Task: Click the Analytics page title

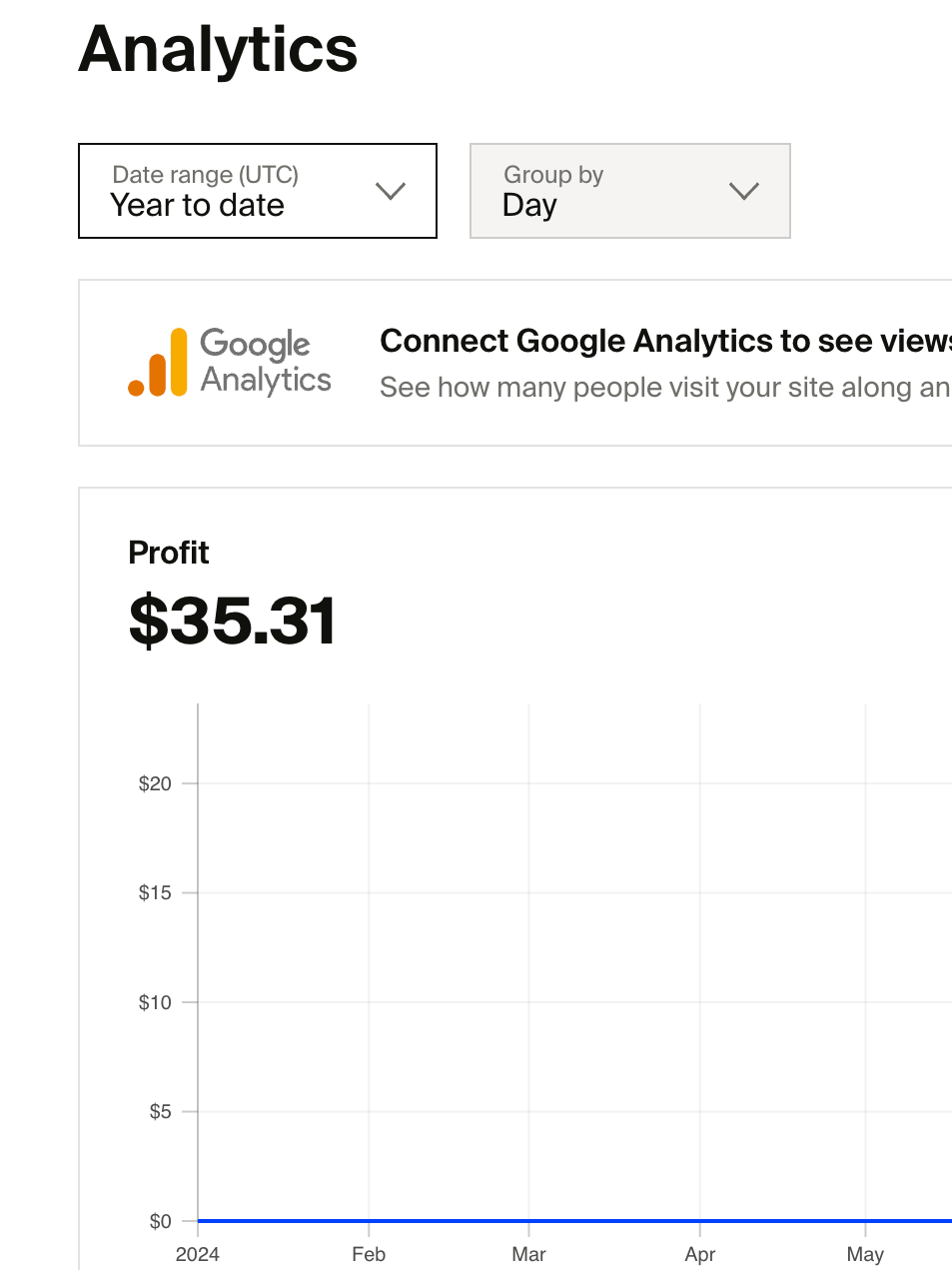Action: 218,50
